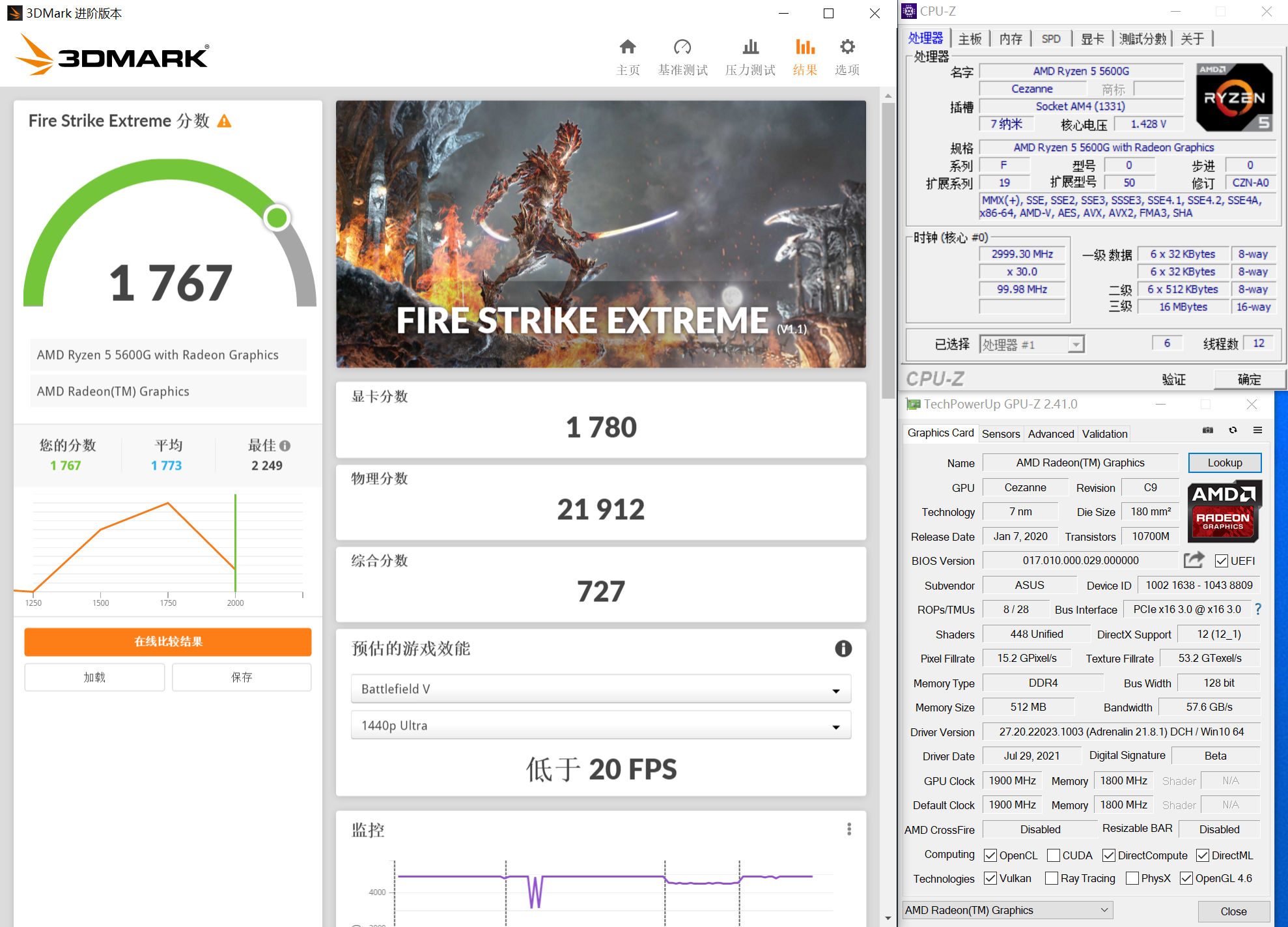
Task: Click CPU-Z 验证 button
Action: 1173,379
